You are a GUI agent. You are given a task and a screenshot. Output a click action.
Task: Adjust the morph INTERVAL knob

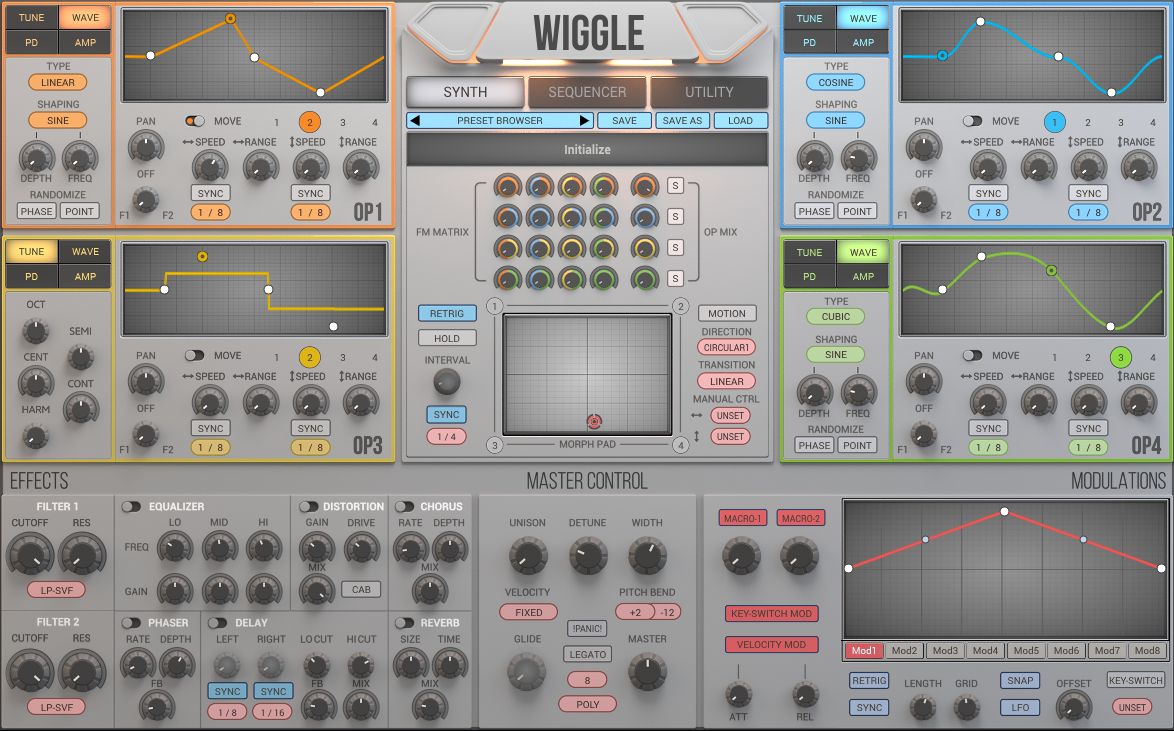446,382
